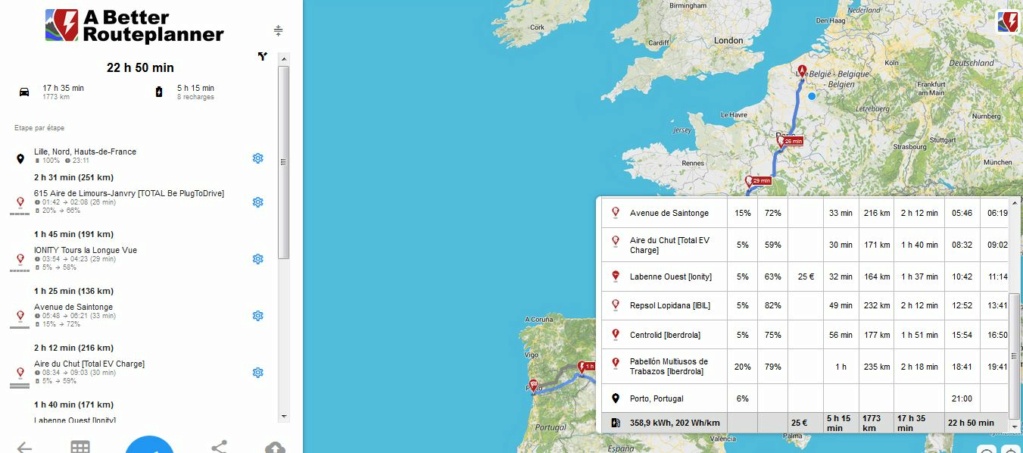The image size is (1023, 453).
Task: Click 'Pabellón Multiusos de Trabazos' table row
Action: pyautogui.click(x=804, y=367)
